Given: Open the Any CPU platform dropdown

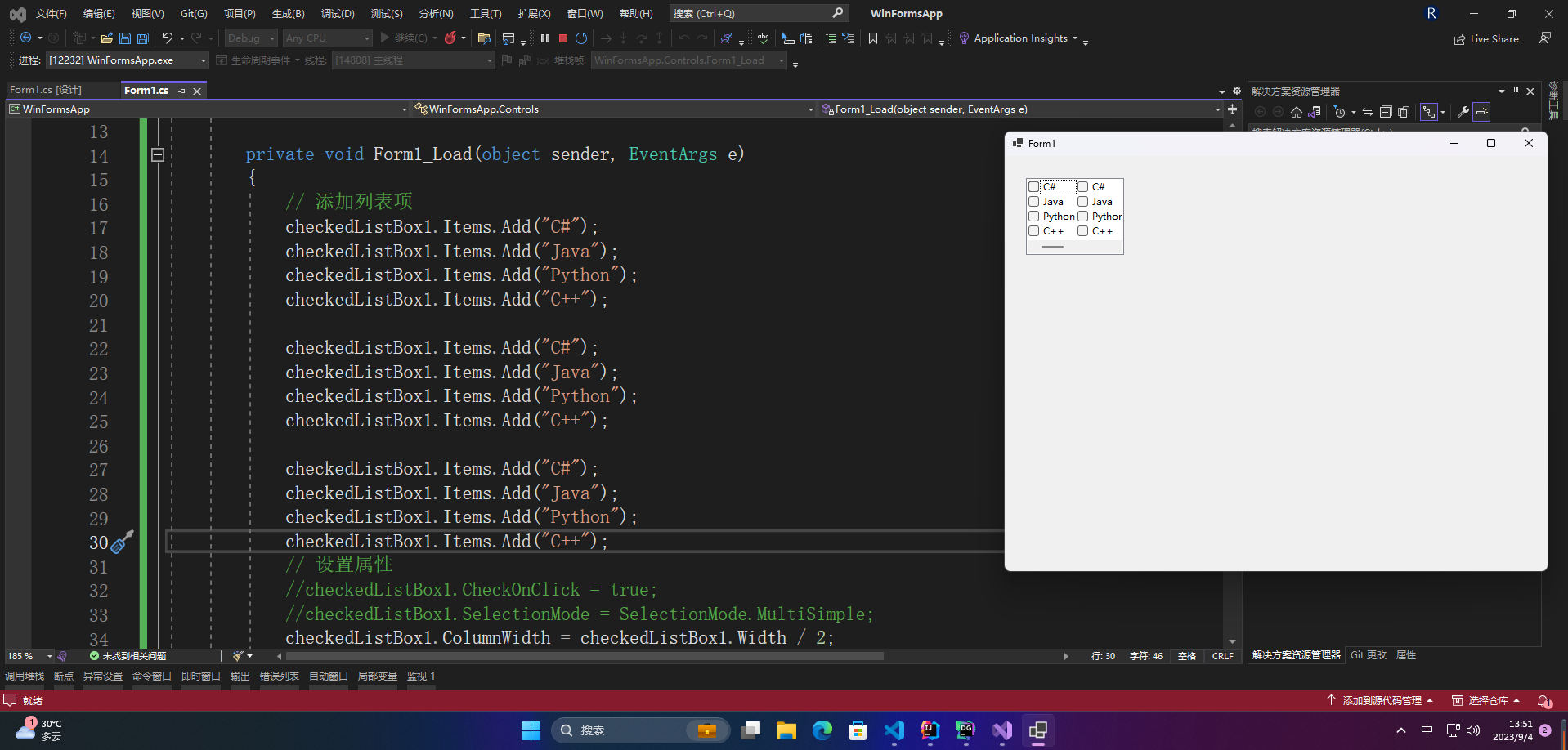Looking at the screenshot, I should tap(327, 38).
